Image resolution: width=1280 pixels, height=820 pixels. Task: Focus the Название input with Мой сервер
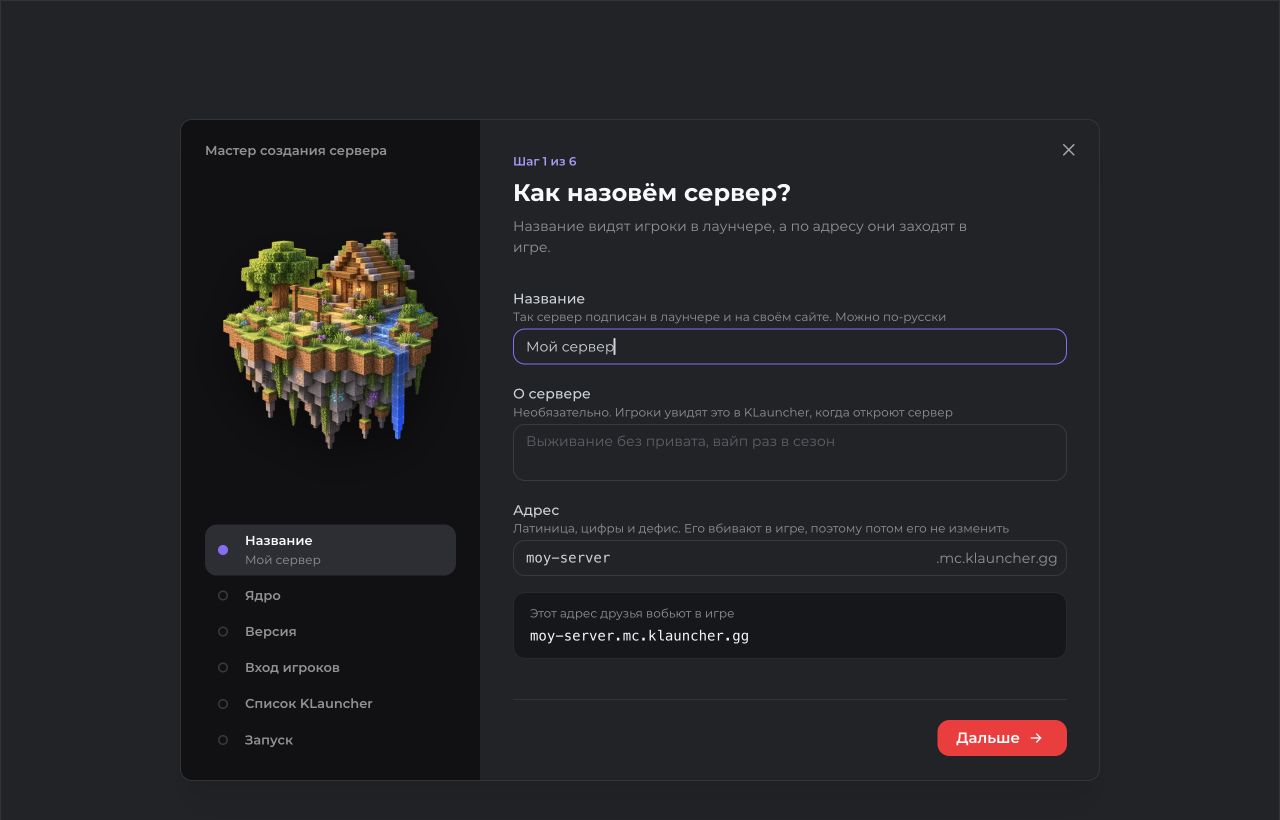790,347
